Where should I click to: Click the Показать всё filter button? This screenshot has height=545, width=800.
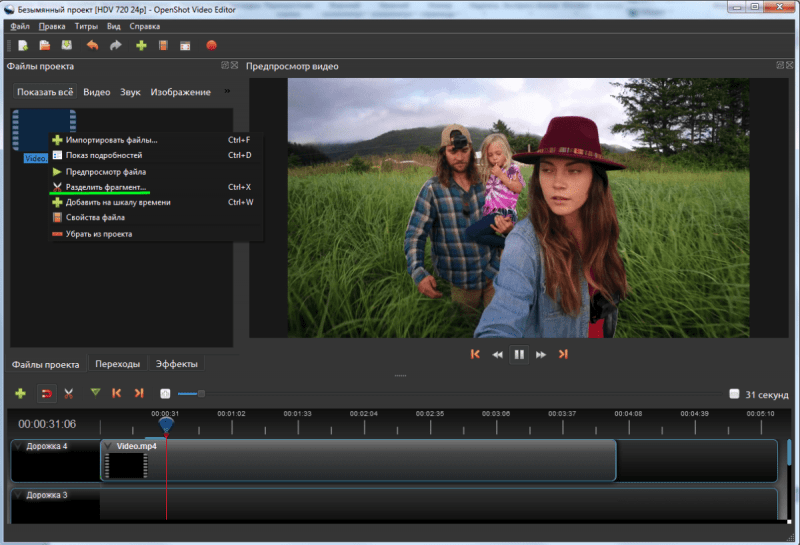(45, 92)
